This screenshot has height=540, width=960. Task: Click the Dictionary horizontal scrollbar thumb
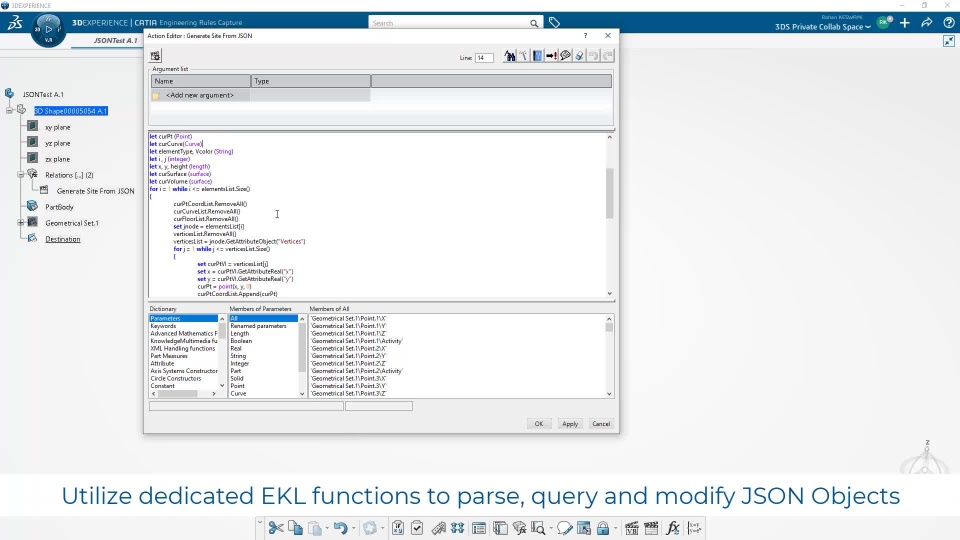(178, 394)
